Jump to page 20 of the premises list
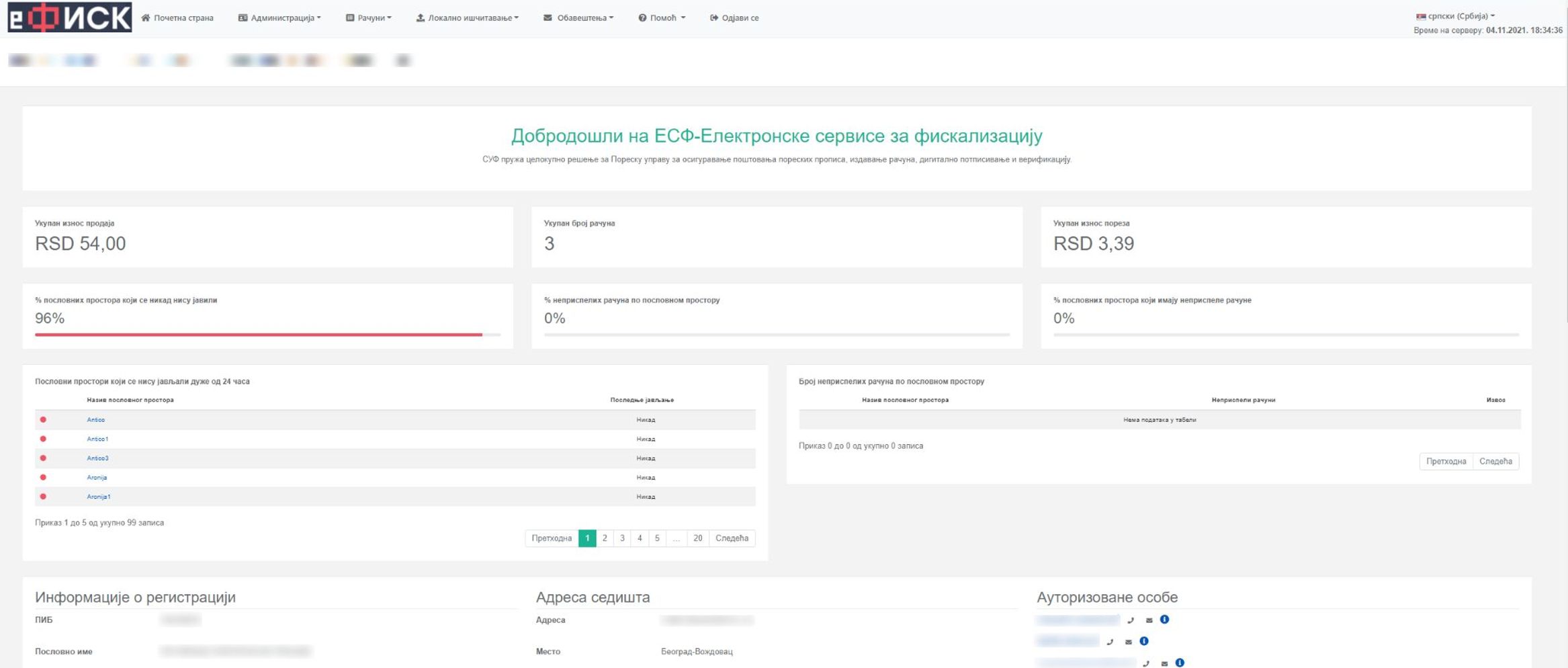Viewport: 1568px width, 668px height. pos(698,538)
